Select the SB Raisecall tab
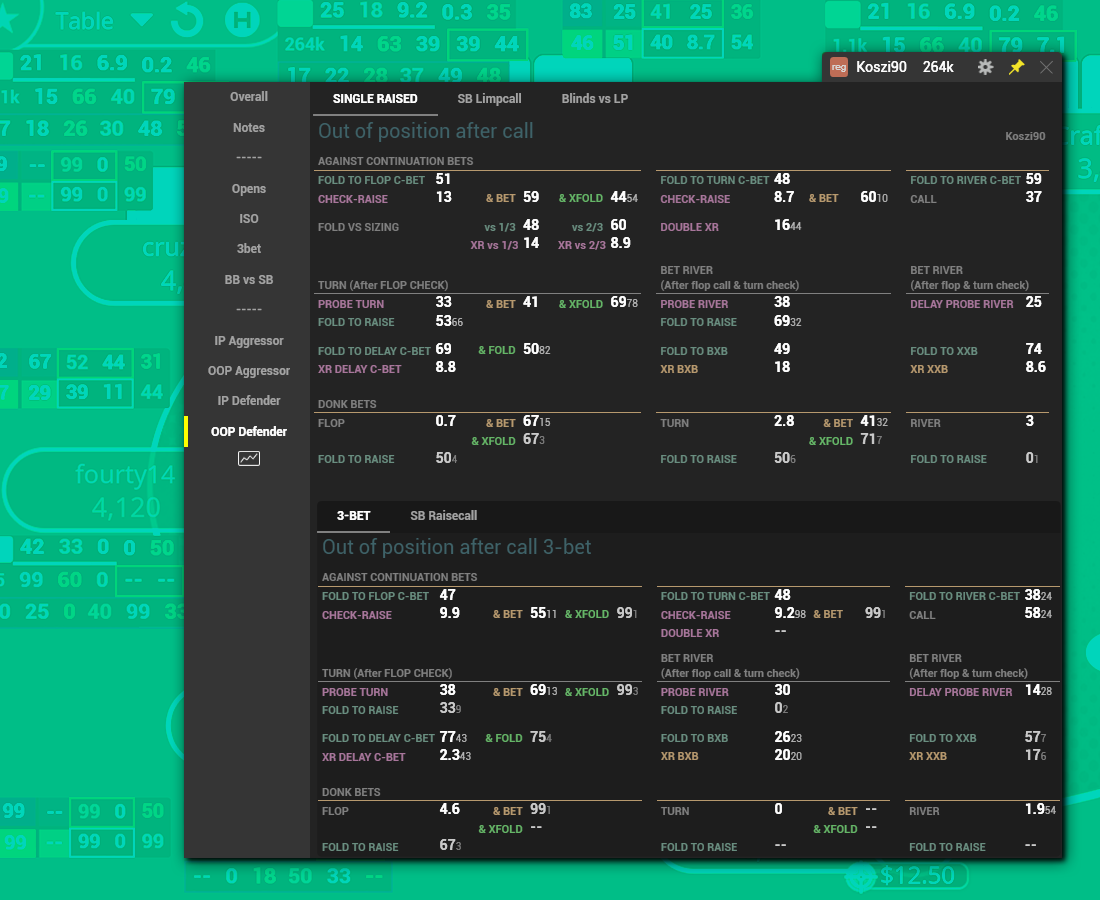The image size is (1100, 900). (443, 516)
